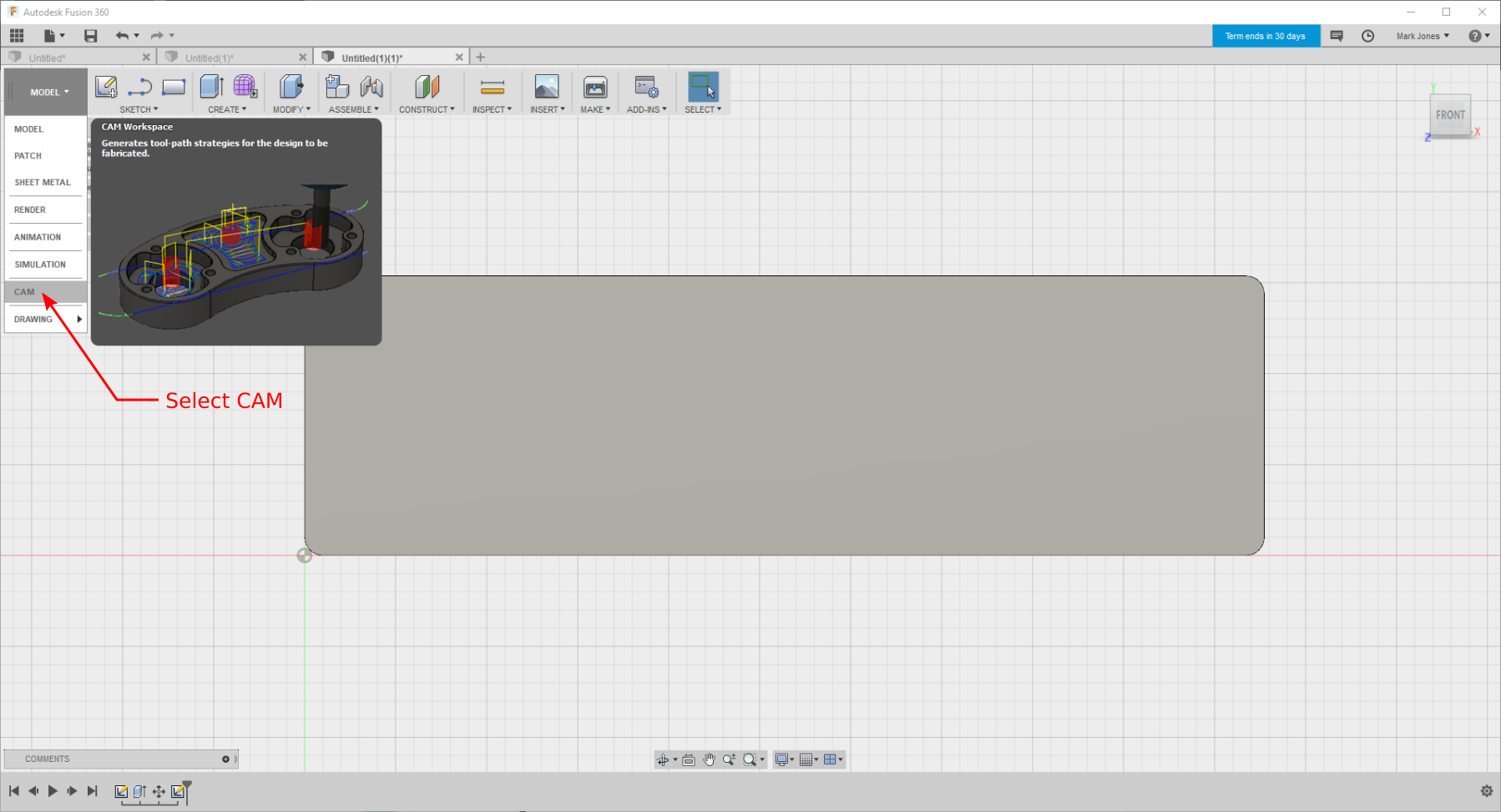1501x812 pixels.
Task: Choose the Create Form tool icon
Action: pos(245,87)
